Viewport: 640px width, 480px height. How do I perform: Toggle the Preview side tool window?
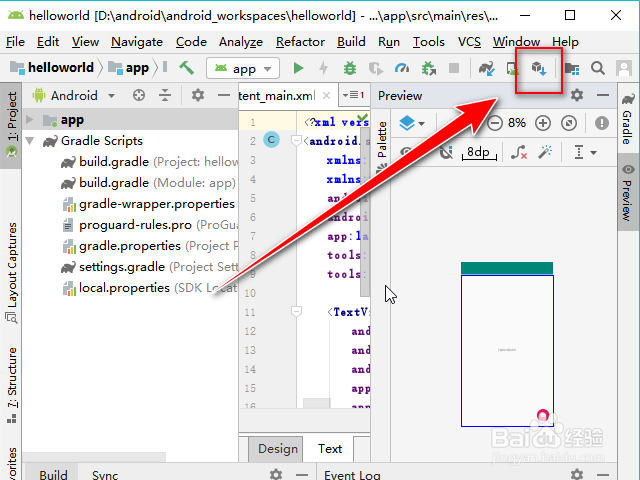(628, 192)
